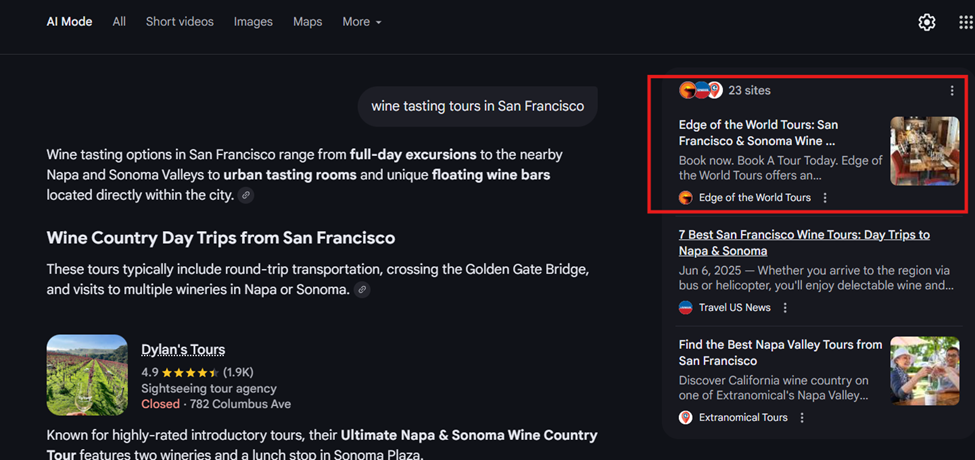
Task: Open options beside Edge of the World Tours
Action: [825, 198]
